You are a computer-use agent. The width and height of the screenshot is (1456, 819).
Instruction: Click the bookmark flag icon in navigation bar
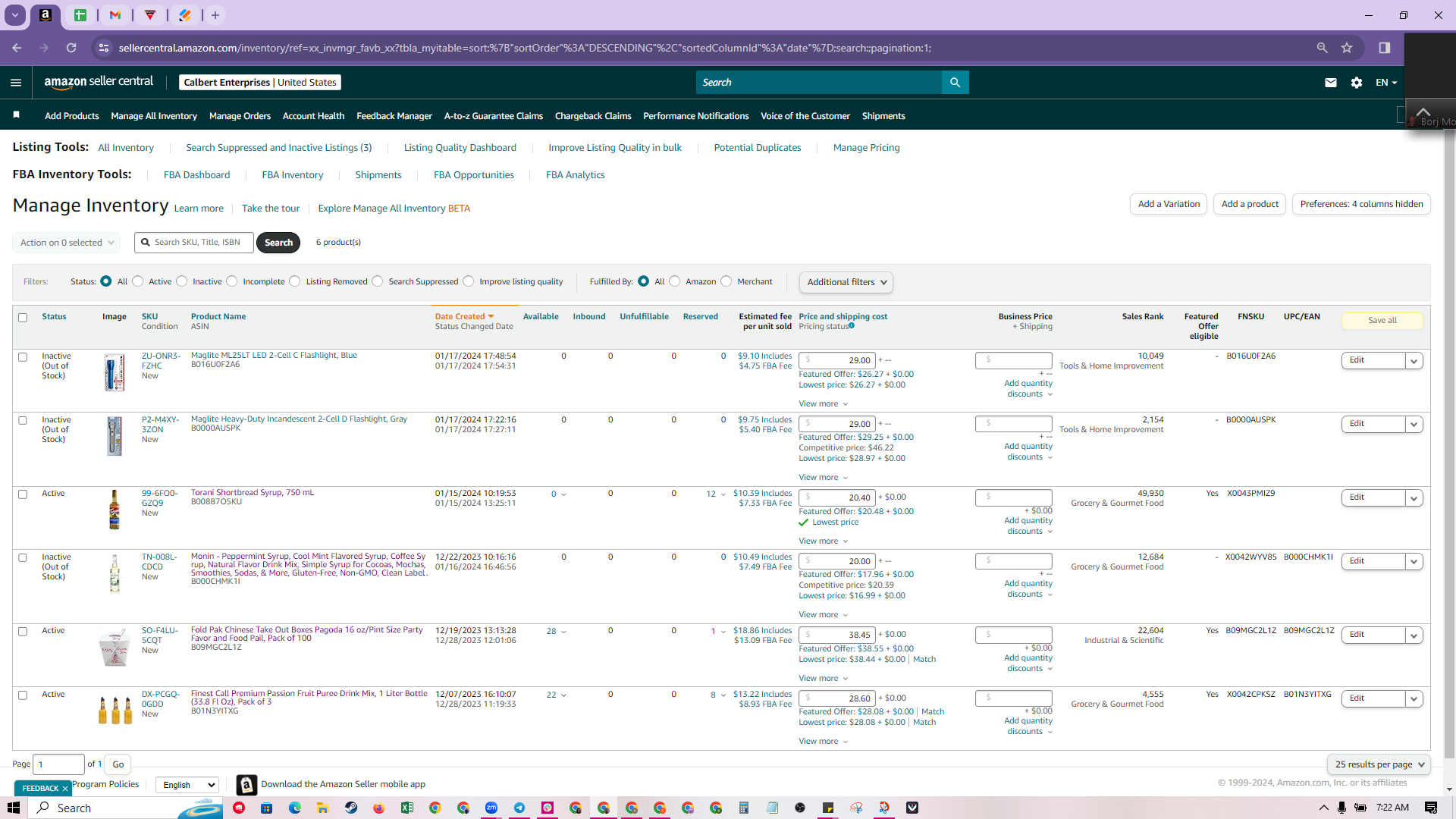pyautogui.click(x=16, y=115)
